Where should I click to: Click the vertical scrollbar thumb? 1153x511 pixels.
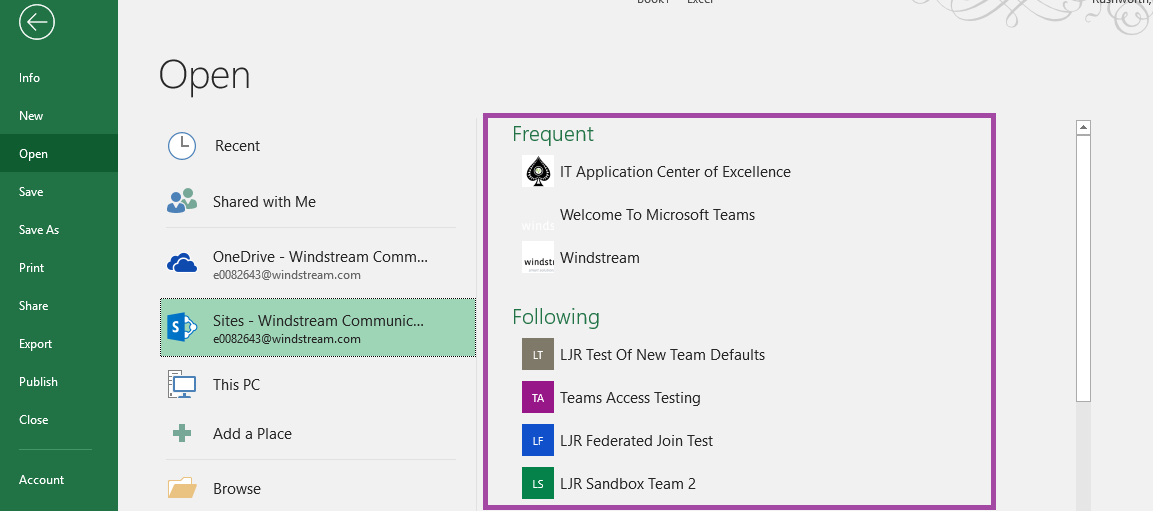click(1083, 268)
